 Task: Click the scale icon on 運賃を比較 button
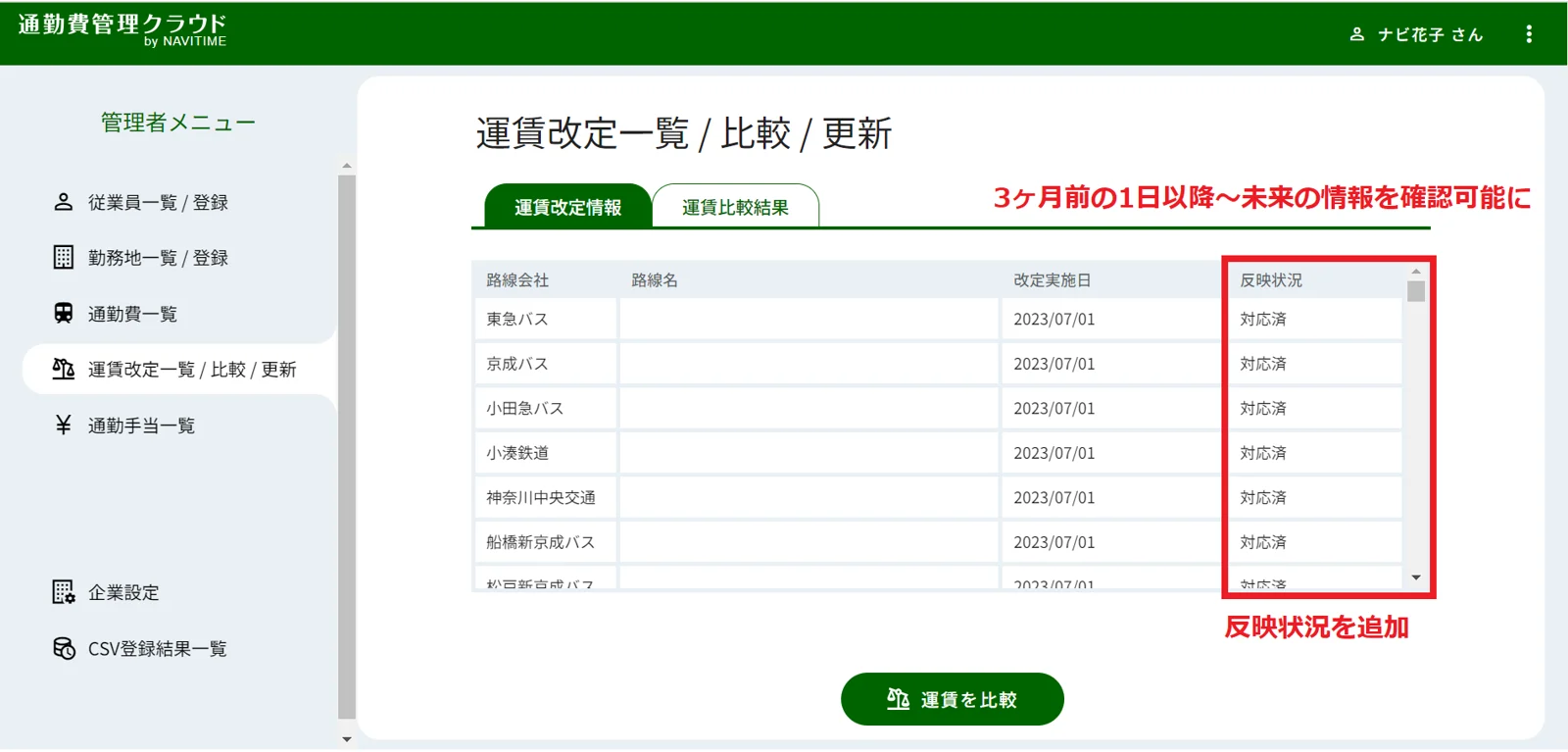tap(898, 699)
